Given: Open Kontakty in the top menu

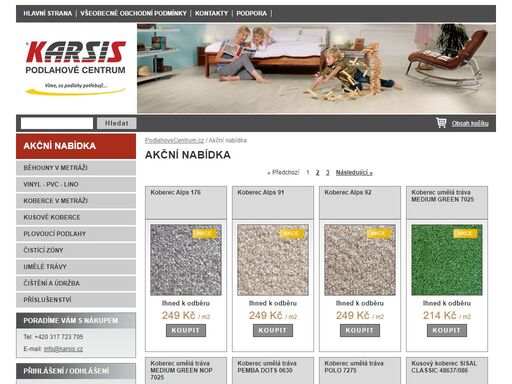Looking at the screenshot, I should tap(211, 14).
